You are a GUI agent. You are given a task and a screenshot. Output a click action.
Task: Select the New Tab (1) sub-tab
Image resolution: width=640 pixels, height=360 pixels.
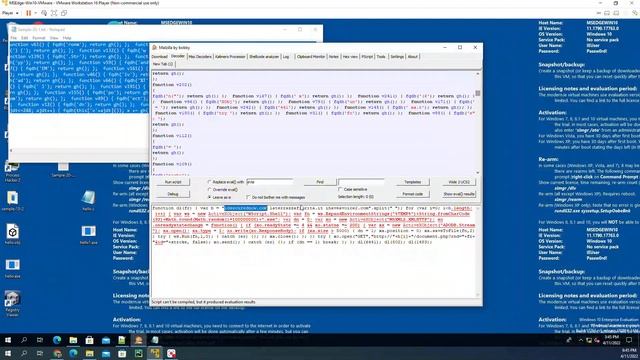point(163,64)
